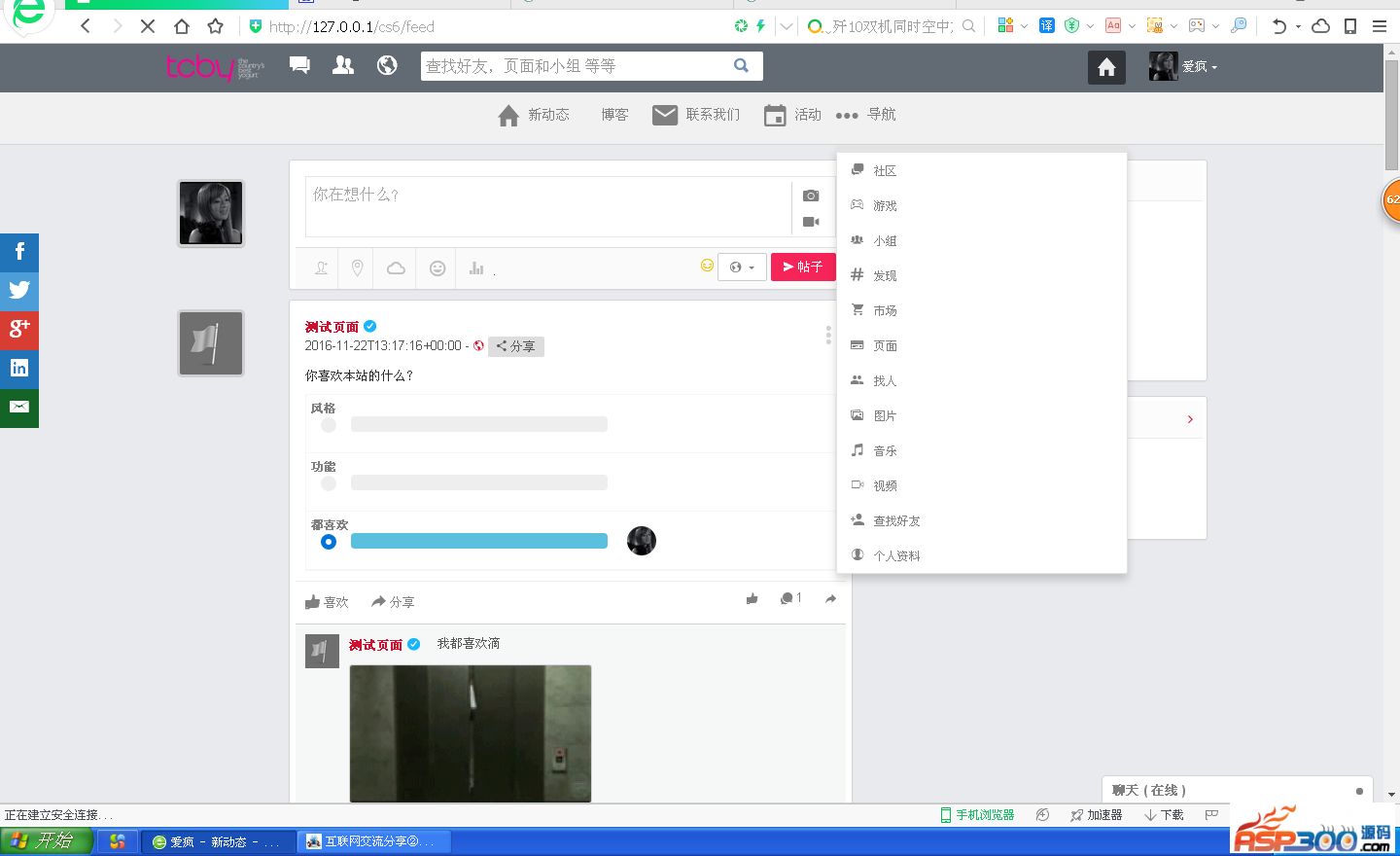The width and height of the screenshot is (1400, 856).
Task: Open the elevator video thumbnail in the comment
Action: pos(471,733)
